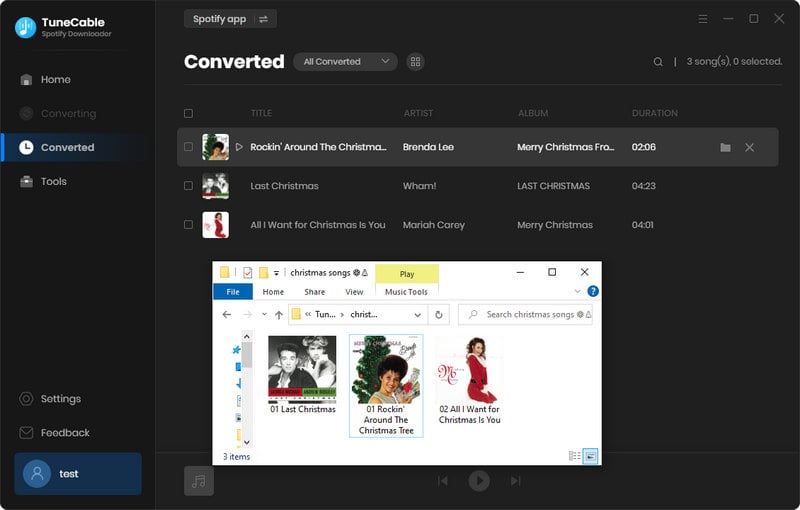Click the search icon in Converted header
The height and width of the screenshot is (510, 800).
(x=658, y=62)
